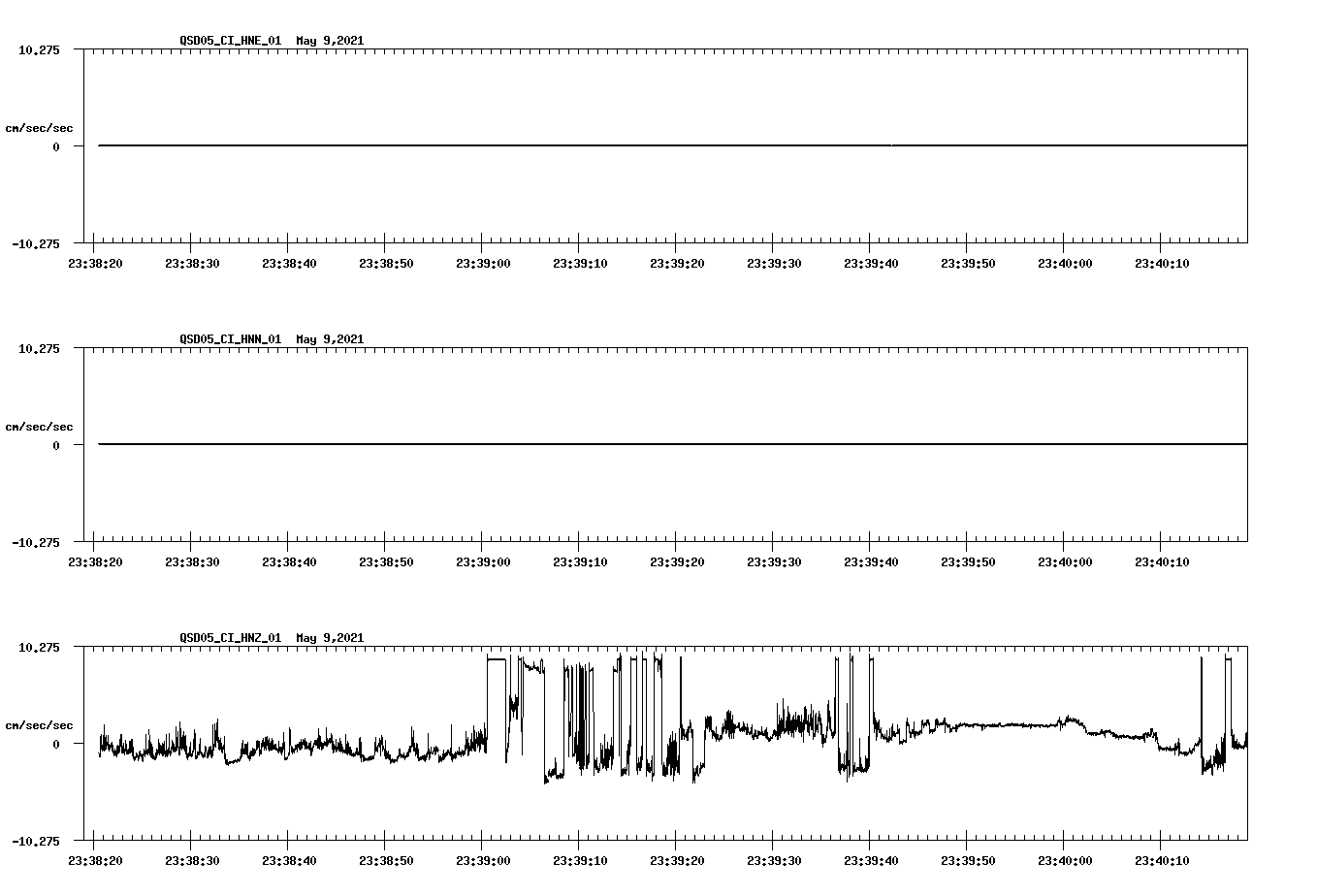Select the 10.275 amplitude label on the top plot
Viewport: 1317px width, 896px height.
click(41, 49)
